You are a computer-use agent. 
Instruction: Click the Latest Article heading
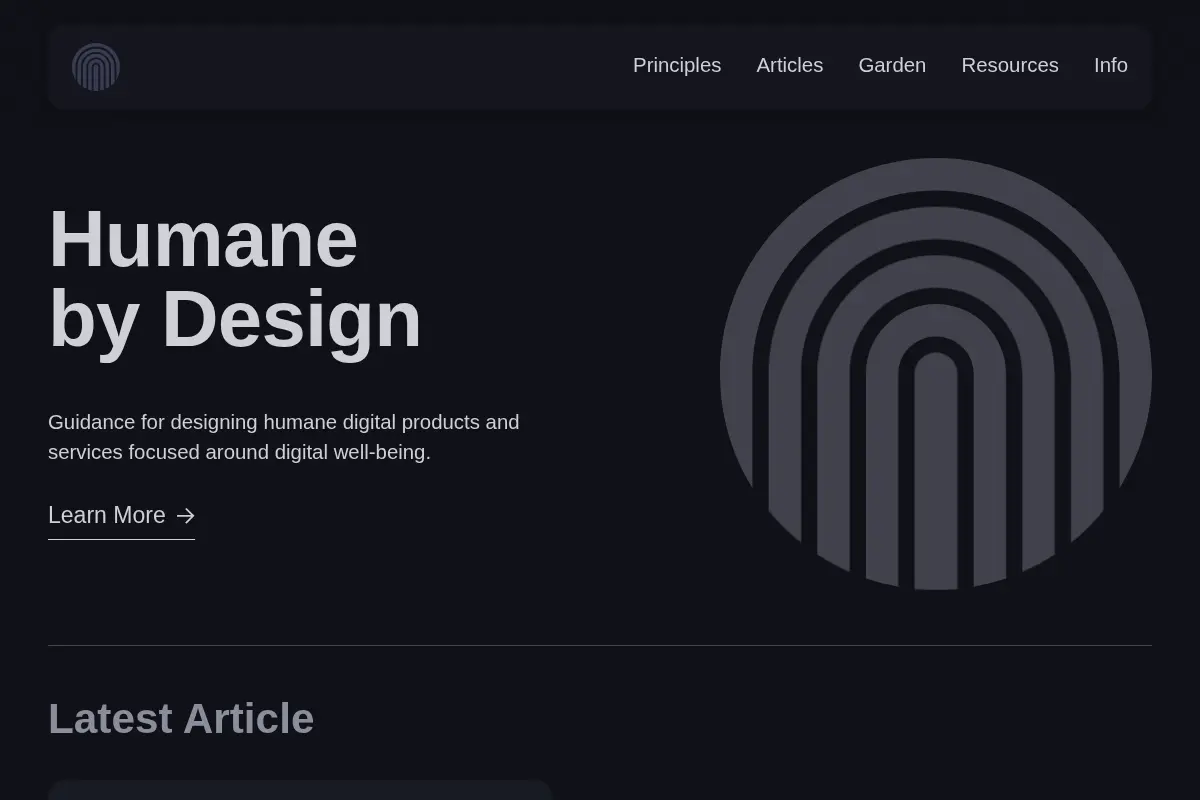(x=181, y=719)
